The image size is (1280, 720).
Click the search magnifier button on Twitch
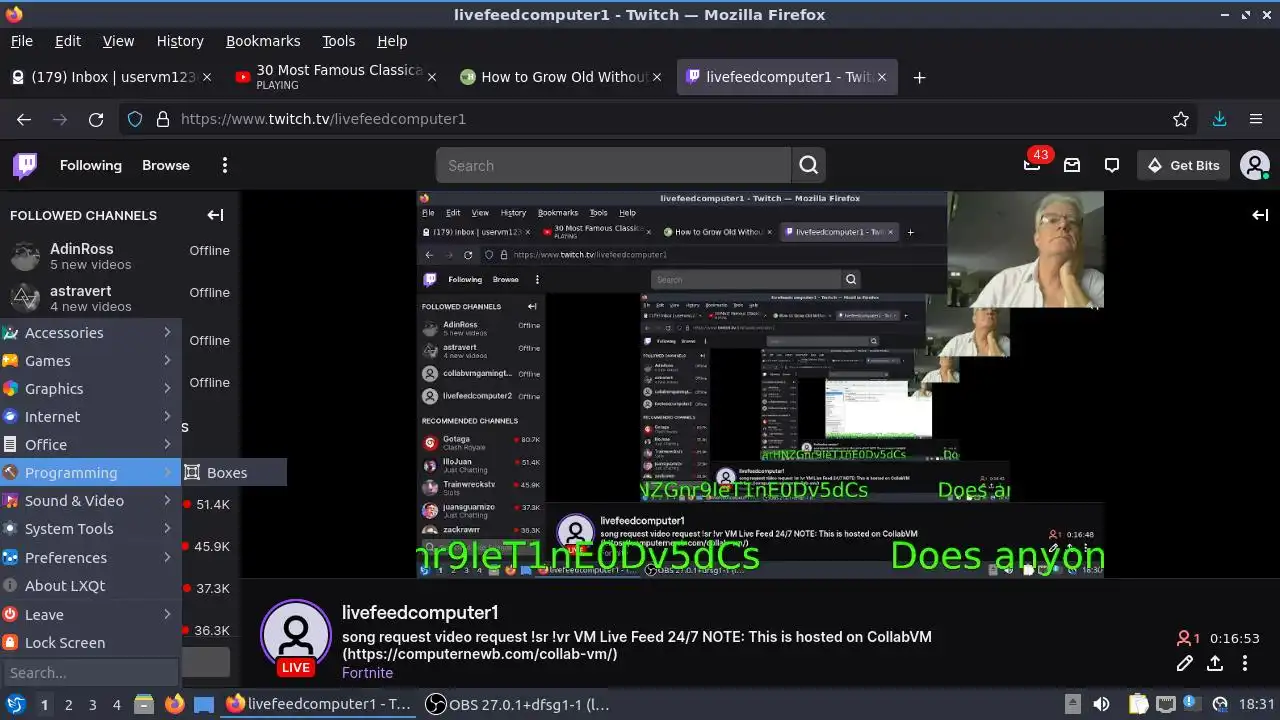pos(809,165)
